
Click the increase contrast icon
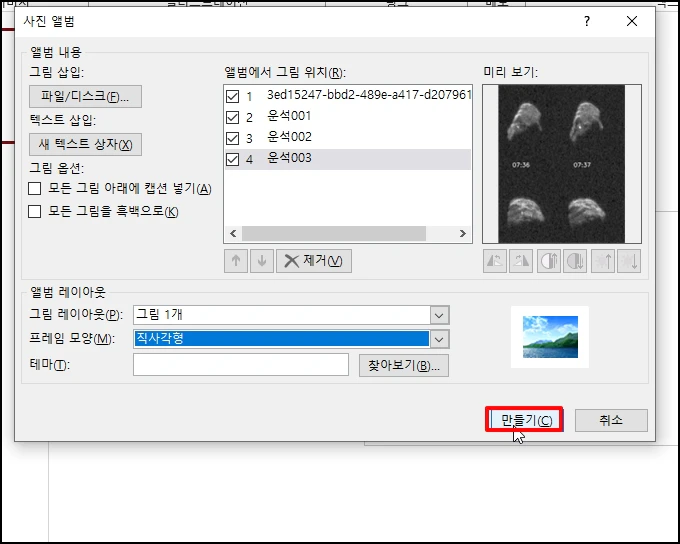[549, 261]
